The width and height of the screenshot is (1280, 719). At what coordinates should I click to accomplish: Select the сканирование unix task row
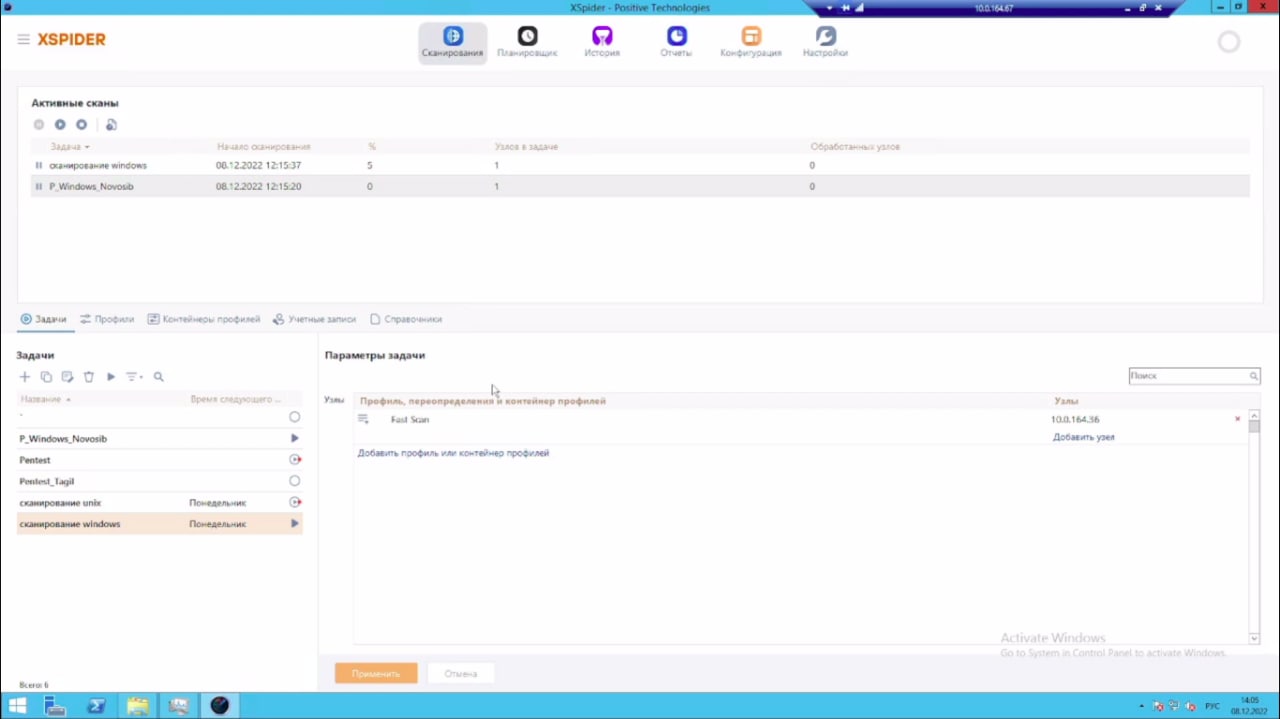(x=159, y=503)
